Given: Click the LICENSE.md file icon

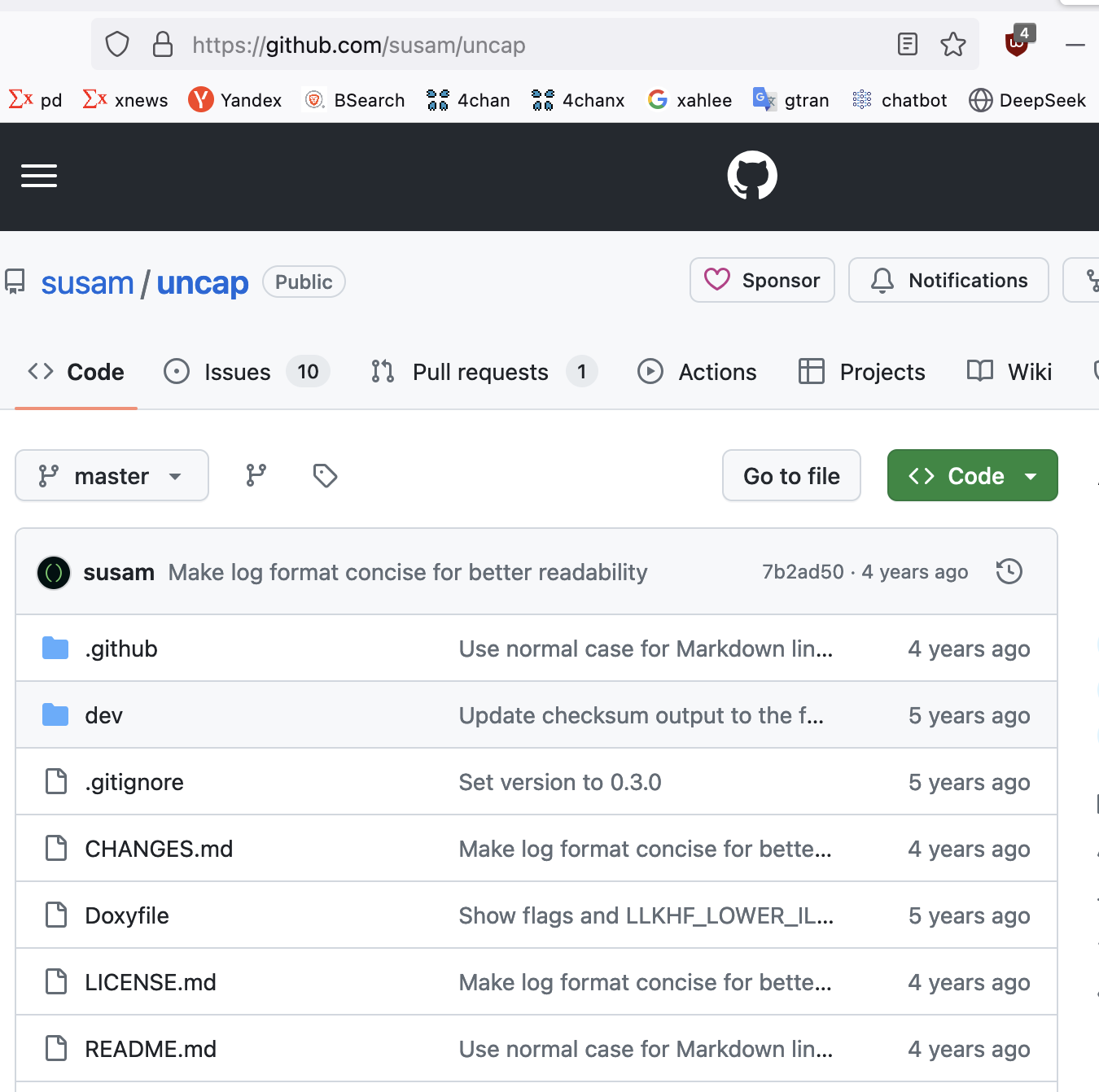Looking at the screenshot, I should tap(56, 981).
